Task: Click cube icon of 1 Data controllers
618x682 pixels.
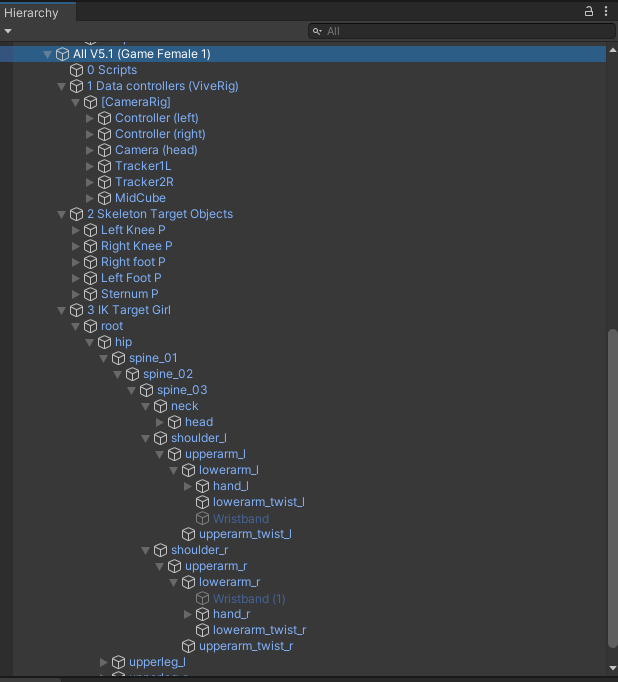Action: (x=77, y=86)
